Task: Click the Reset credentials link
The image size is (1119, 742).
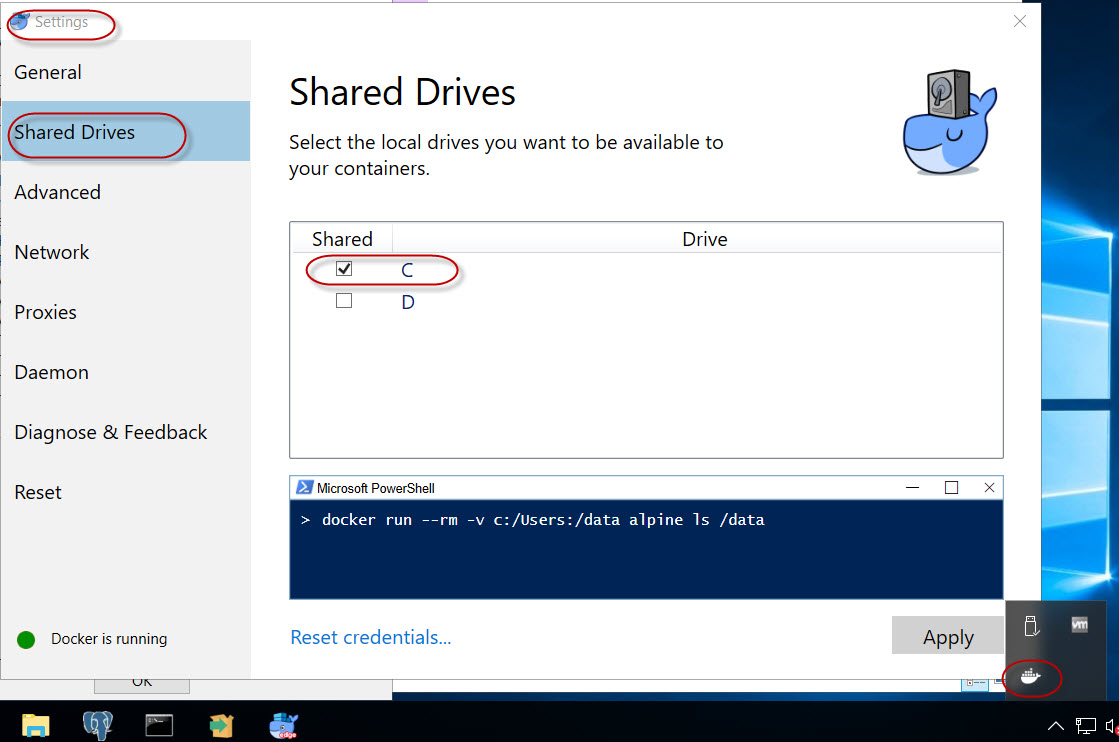Action: (x=370, y=637)
